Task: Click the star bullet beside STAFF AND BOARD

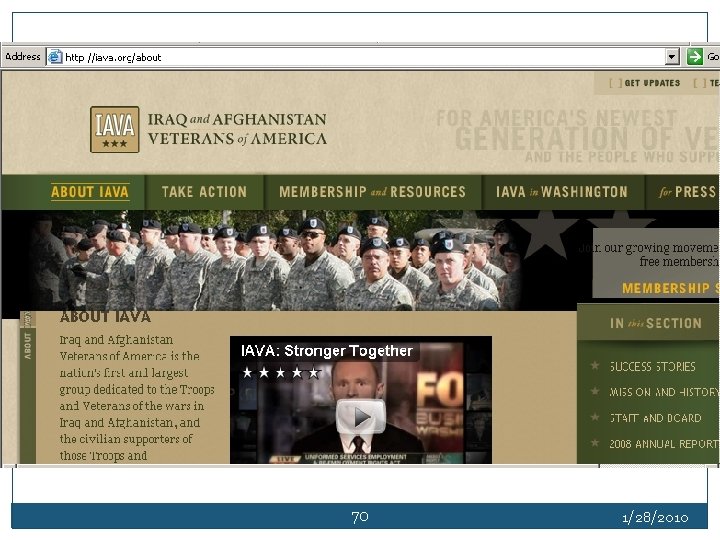Action: coord(595,417)
